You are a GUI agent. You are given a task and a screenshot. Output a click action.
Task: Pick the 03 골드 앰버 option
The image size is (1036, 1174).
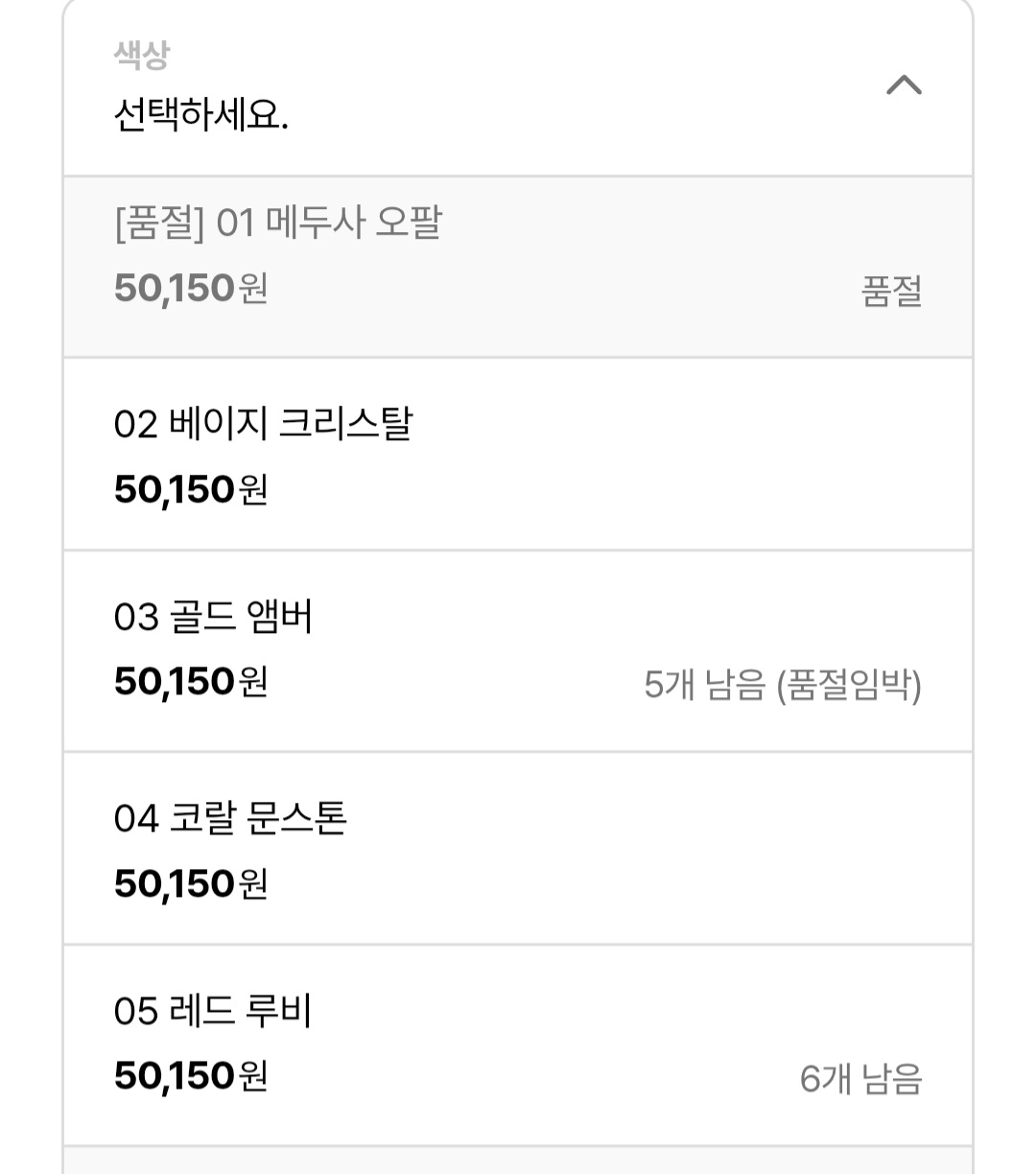pyautogui.click(x=213, y=617)
